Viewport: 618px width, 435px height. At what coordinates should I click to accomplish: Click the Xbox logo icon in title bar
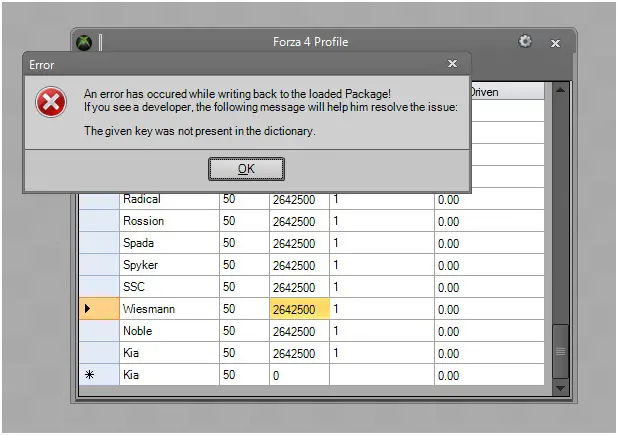pyautogui.click(x=84, y=42)
